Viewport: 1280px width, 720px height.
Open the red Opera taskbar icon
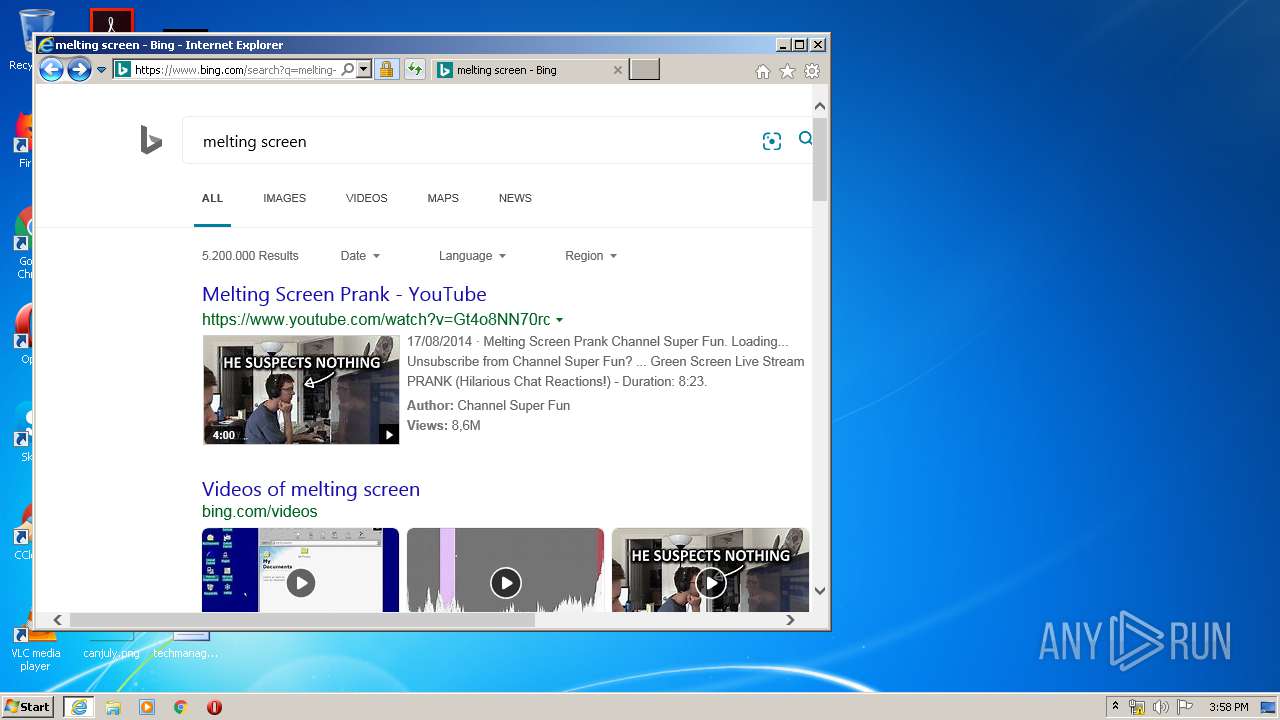point(214,707)
